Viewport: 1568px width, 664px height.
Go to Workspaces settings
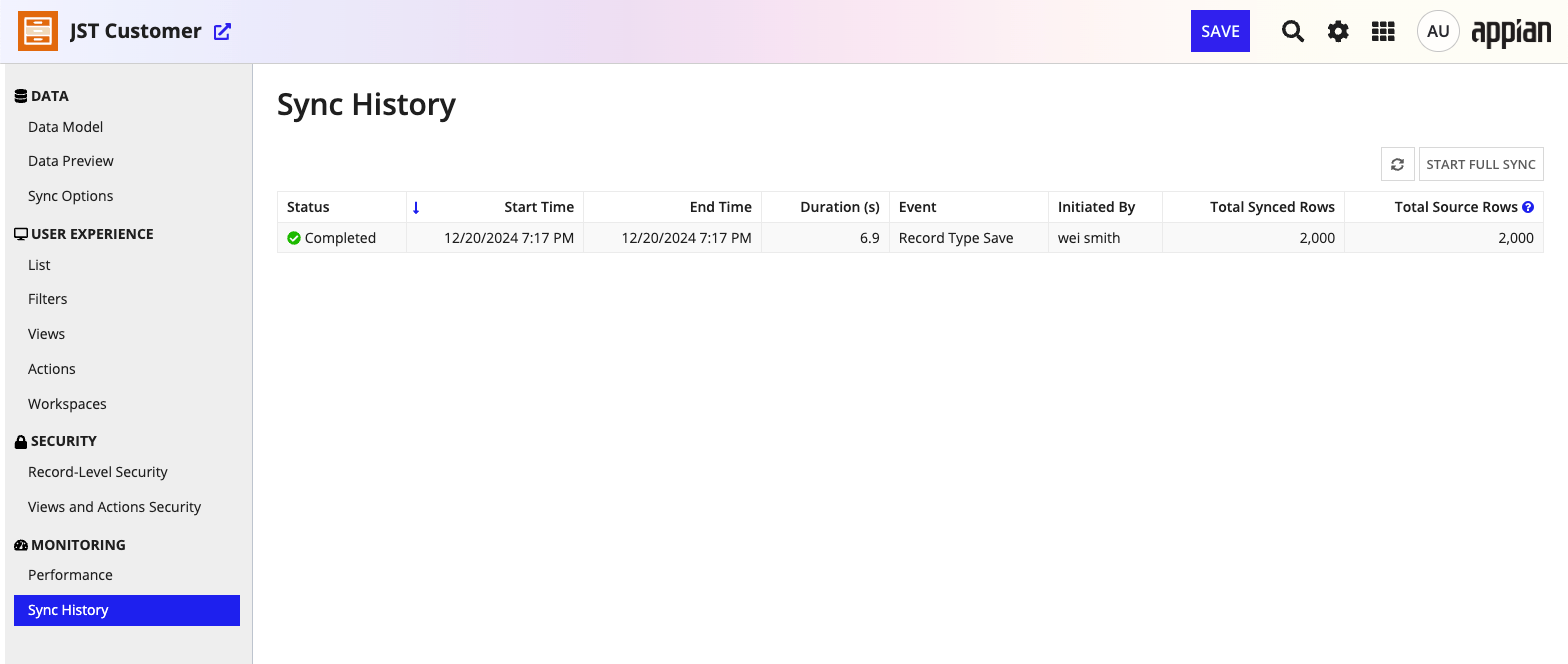click(67, 404)
